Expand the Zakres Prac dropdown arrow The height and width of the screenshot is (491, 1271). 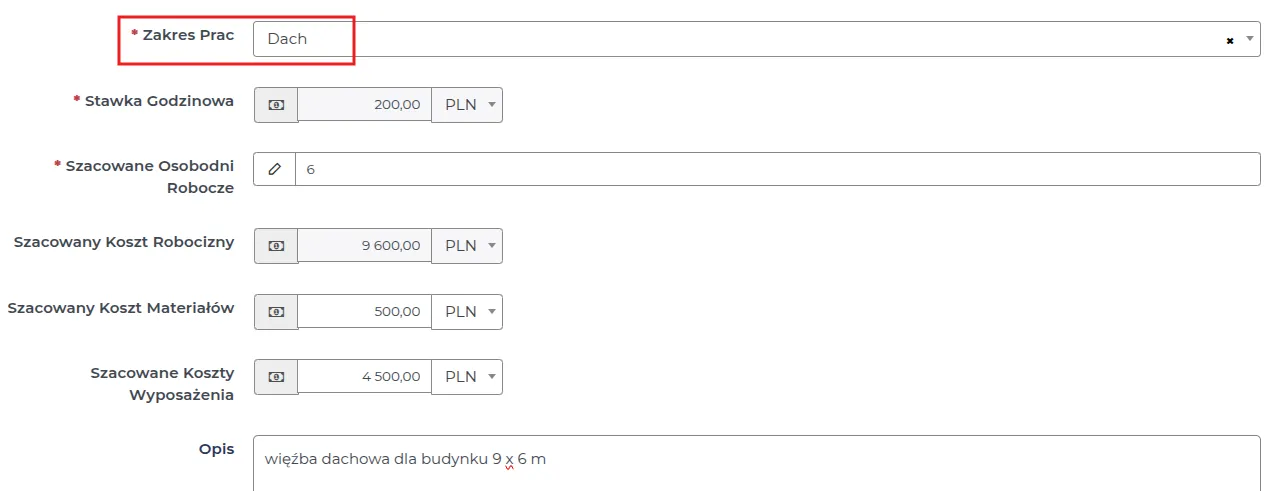pyautogui.click(x=1249, y=39)
